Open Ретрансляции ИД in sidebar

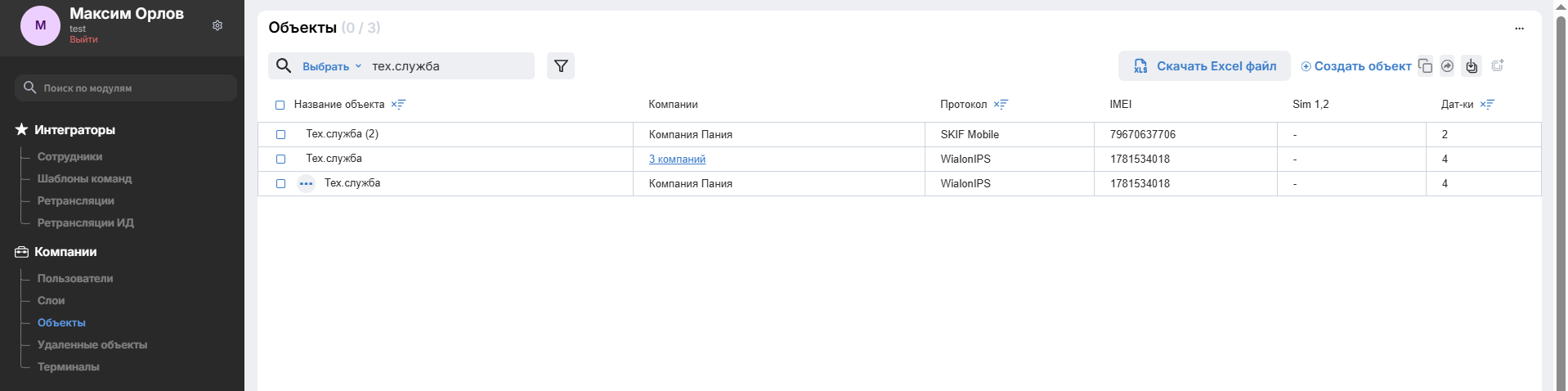85,222
